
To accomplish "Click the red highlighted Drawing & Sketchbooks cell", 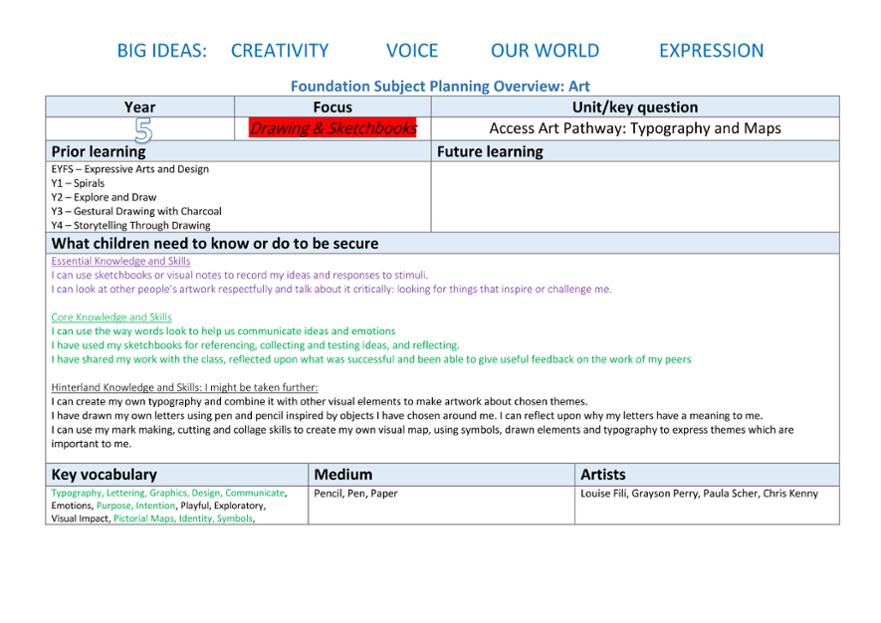I will click(x=333, y=128).
